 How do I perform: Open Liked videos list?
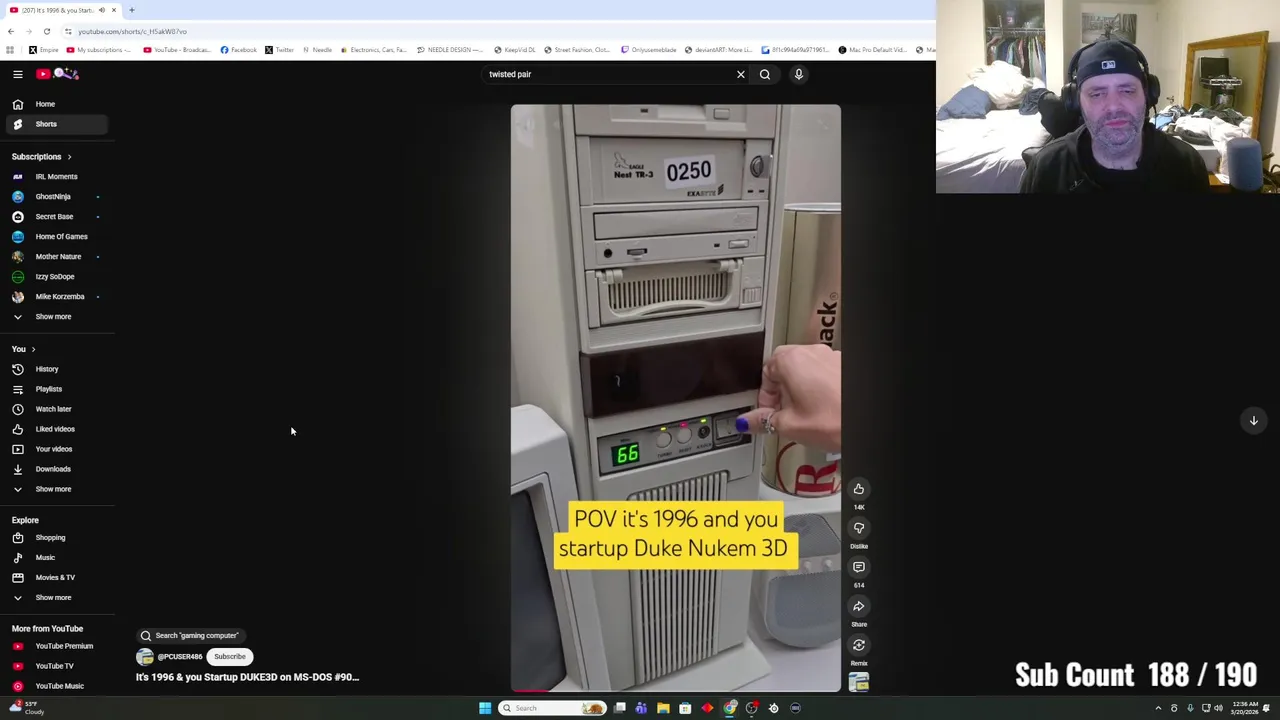pyautogui.click(x=57, y=429)
